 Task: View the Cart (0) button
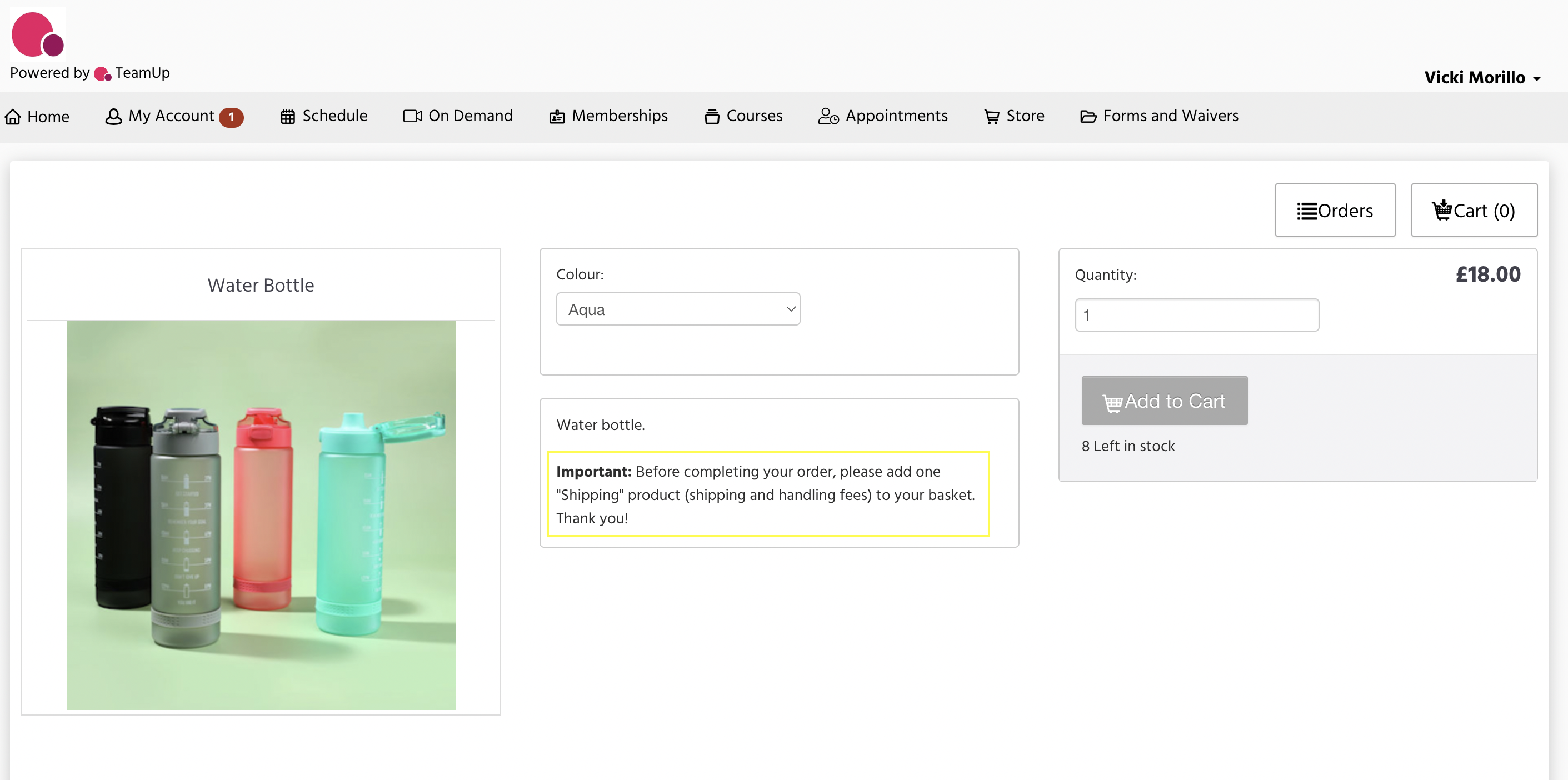(1473, 211)
